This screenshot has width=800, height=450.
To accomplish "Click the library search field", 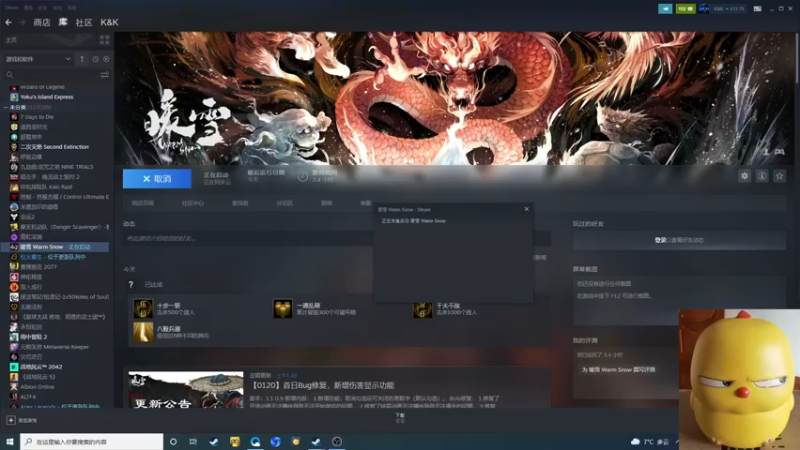I will (x=51, y=75).
